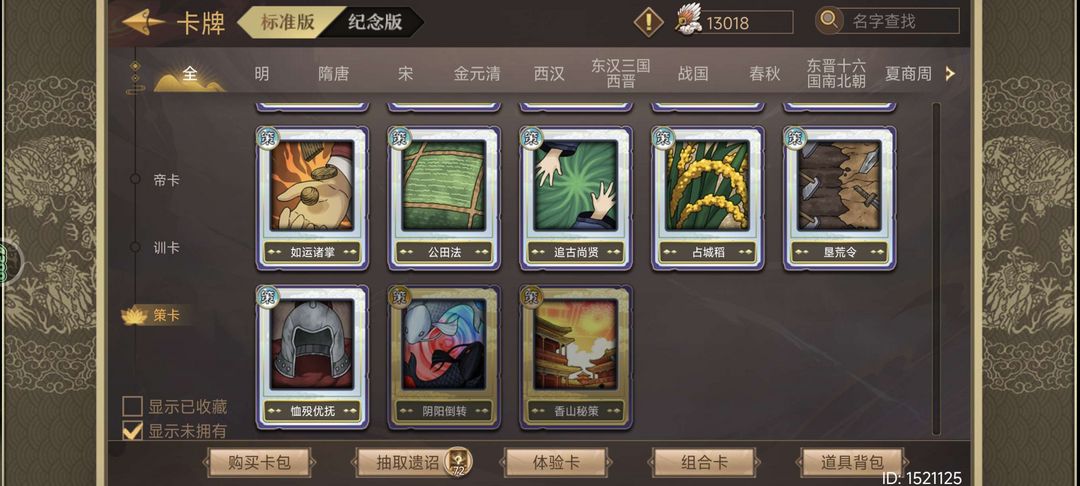Expand more dynasties with right arrow

coord(950,74)
